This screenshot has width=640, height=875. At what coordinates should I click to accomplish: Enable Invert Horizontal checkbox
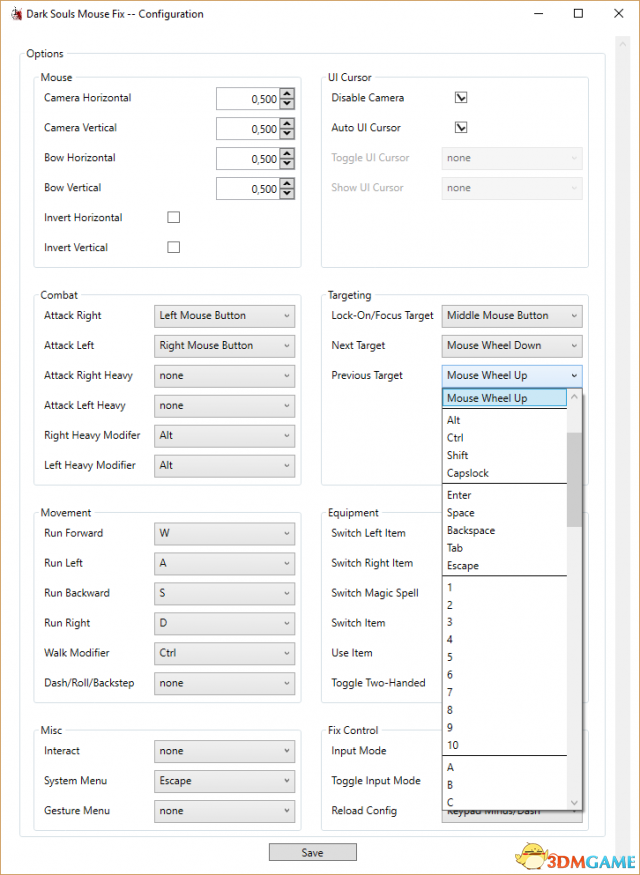[173, 217]
